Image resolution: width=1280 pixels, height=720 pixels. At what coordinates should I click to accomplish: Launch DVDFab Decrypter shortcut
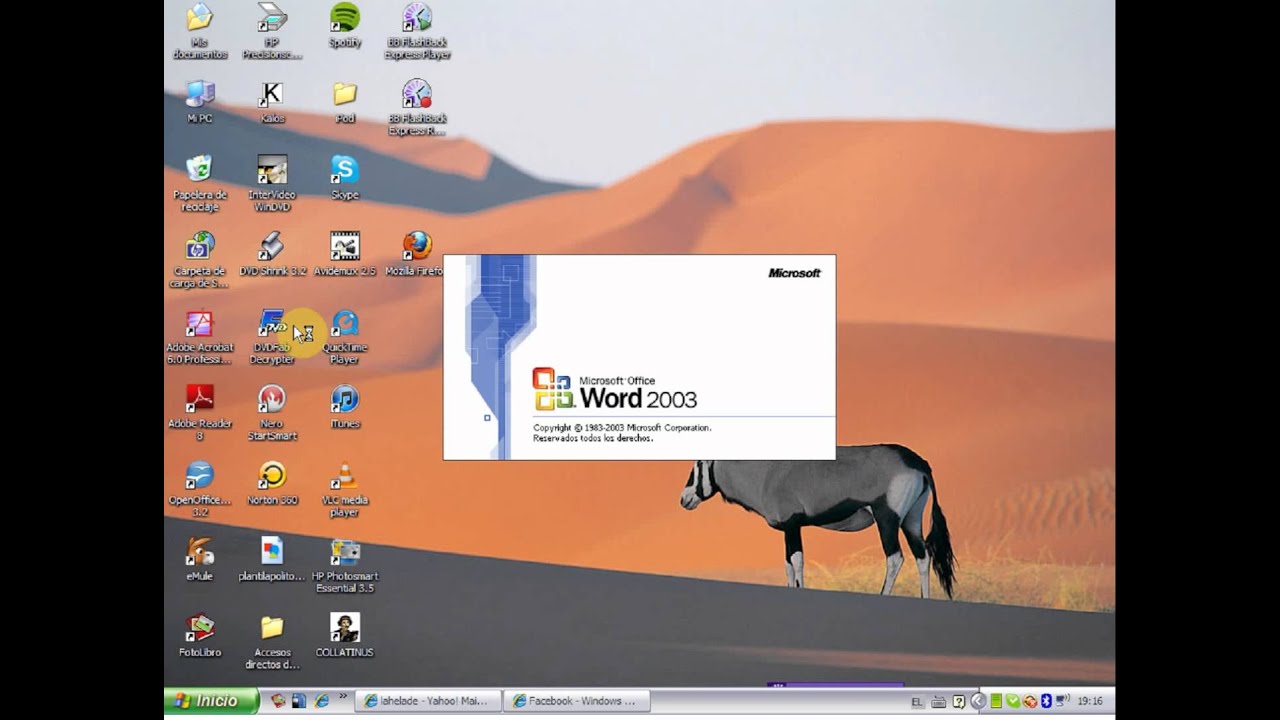pos(272,336)
